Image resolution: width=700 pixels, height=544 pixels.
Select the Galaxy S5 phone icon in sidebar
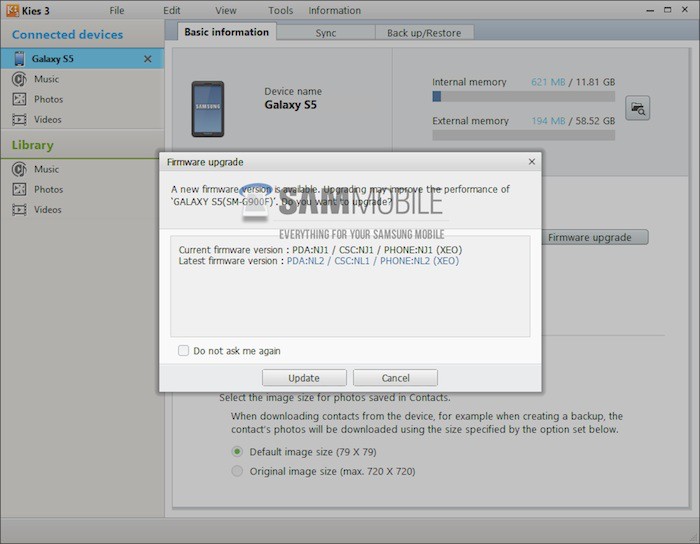[x=19, y=59]
